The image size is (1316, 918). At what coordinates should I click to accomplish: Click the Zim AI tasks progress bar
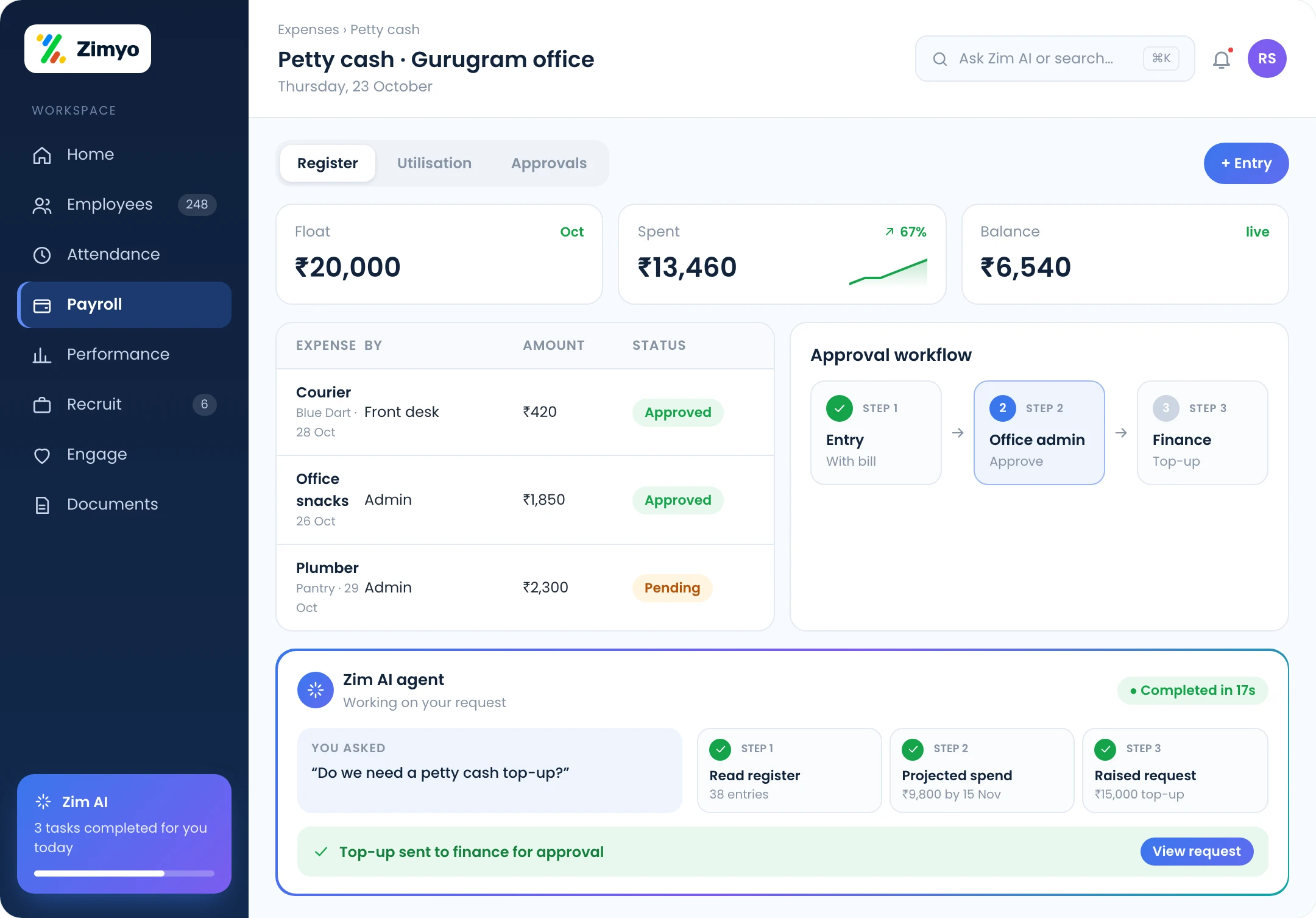point(124,874)
